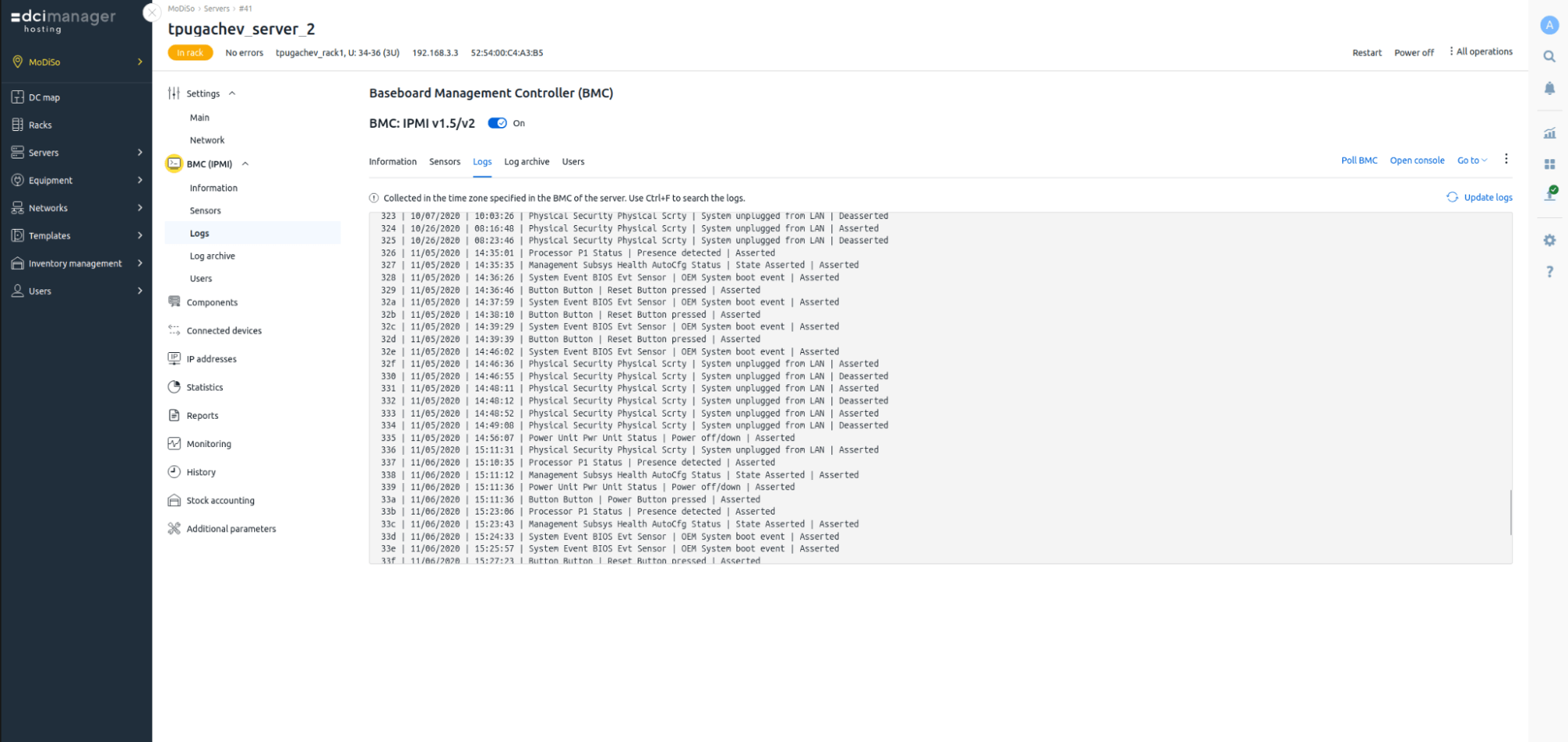
Task: Open the Components section icon
Action: (x=174, y=302)
